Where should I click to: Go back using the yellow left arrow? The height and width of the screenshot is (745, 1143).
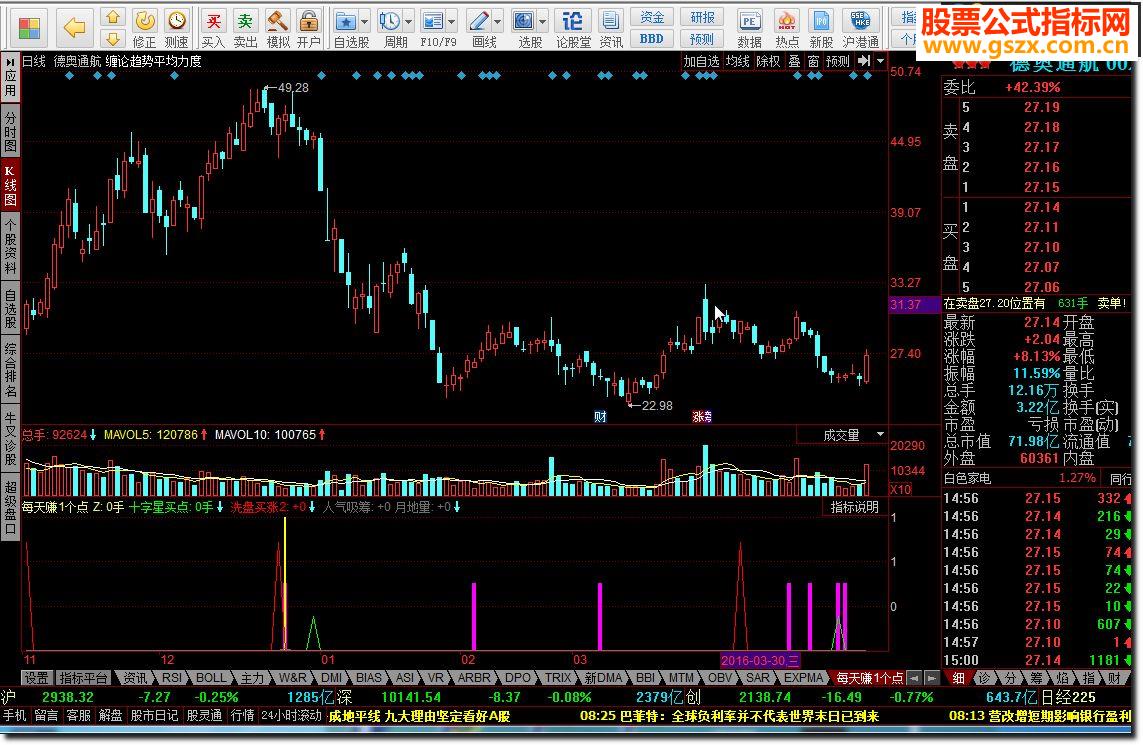[x=74, y=28]
